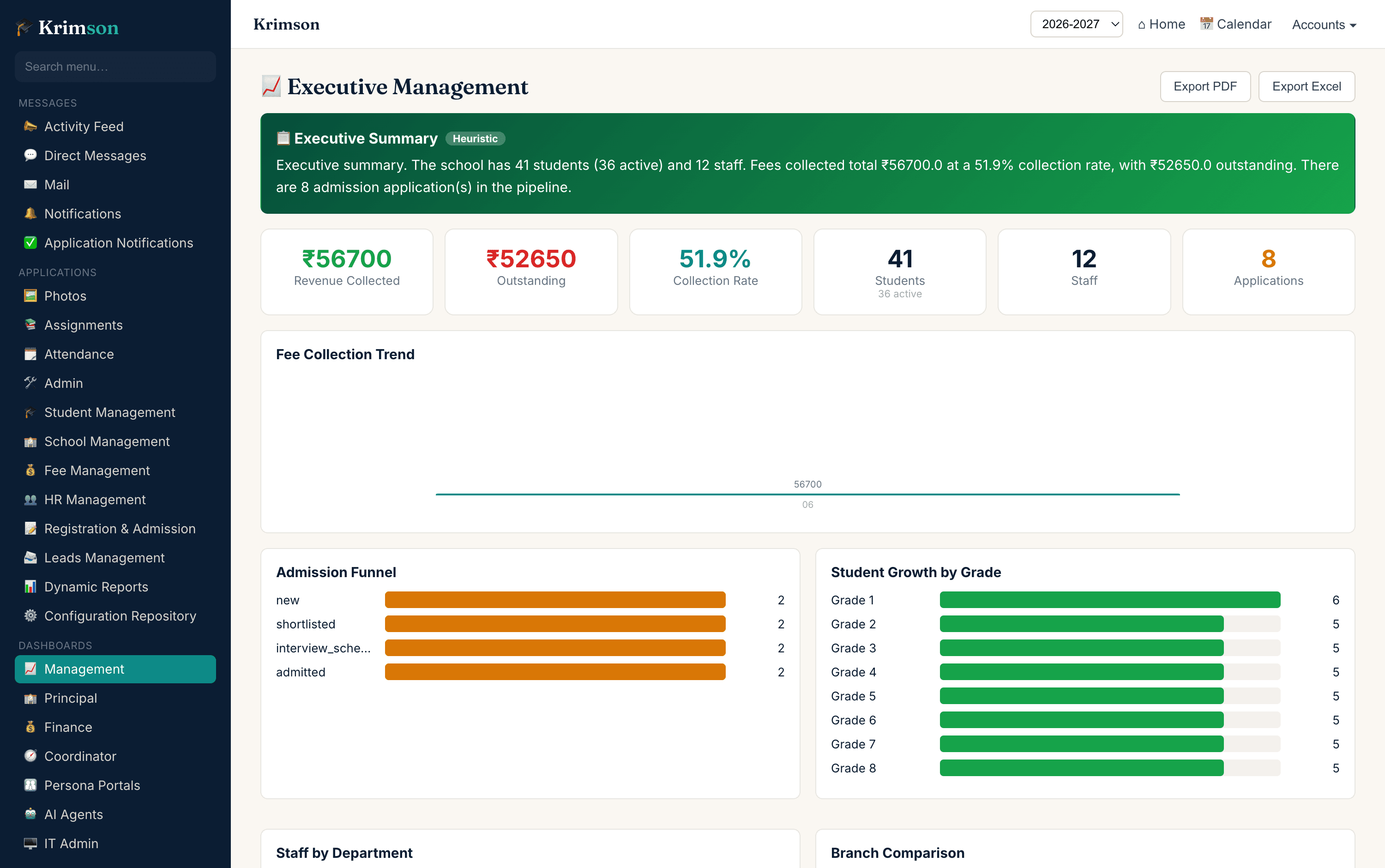This screenshot has width=1385, height=868.
Task: Click the Coordinator compass icon
Action: click(x=30, y=756)
